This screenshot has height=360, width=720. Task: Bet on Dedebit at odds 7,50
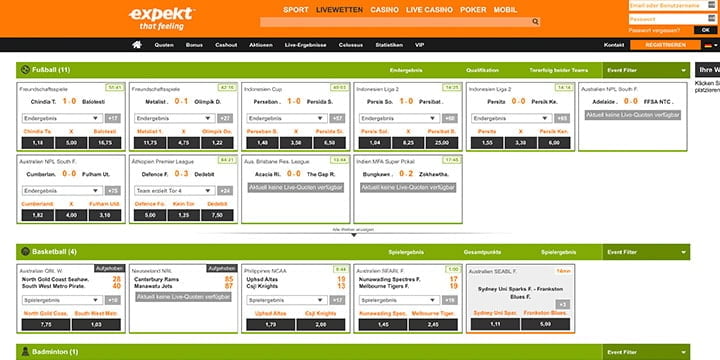coord(217,215)
